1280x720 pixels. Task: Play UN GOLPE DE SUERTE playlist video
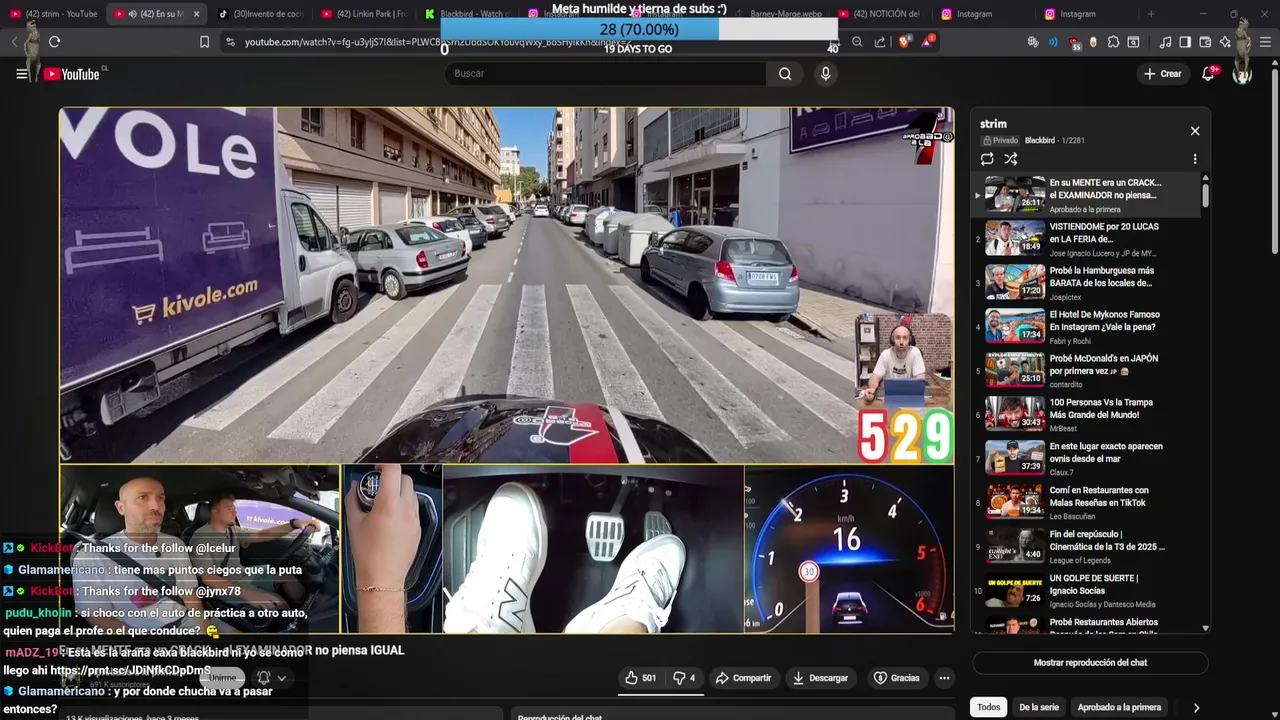pos(1088,591)
